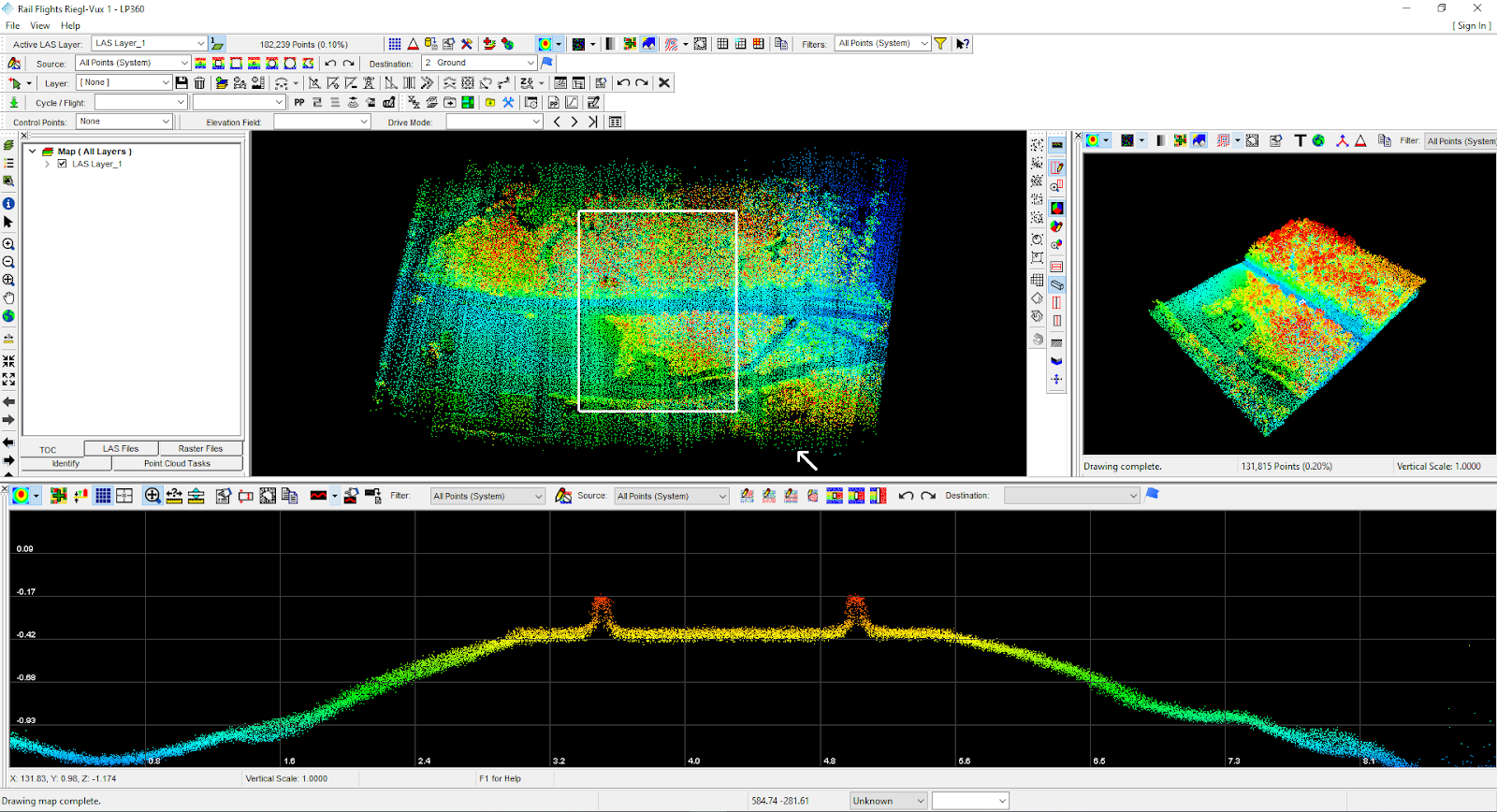Screen dimensions: 1497x812
Task: Click the zoom in magnifier tool
Action: 8,244
